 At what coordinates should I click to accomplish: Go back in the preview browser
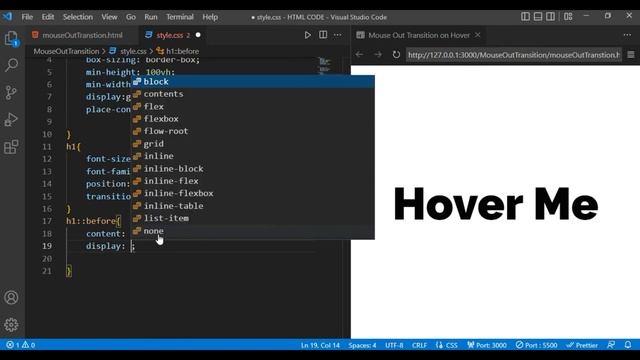tap(359, 54)
